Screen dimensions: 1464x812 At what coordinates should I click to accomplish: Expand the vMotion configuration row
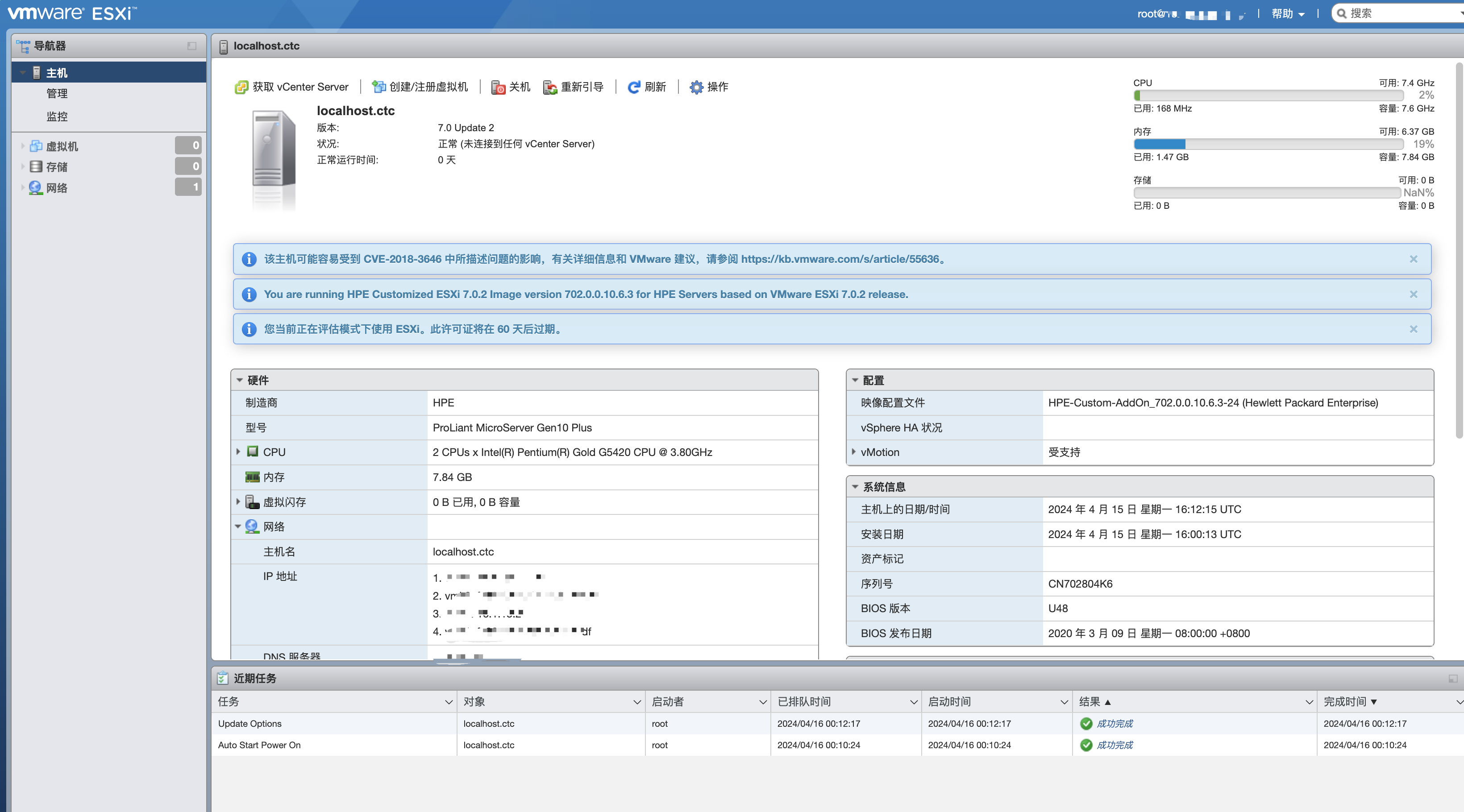pos(853,452)
